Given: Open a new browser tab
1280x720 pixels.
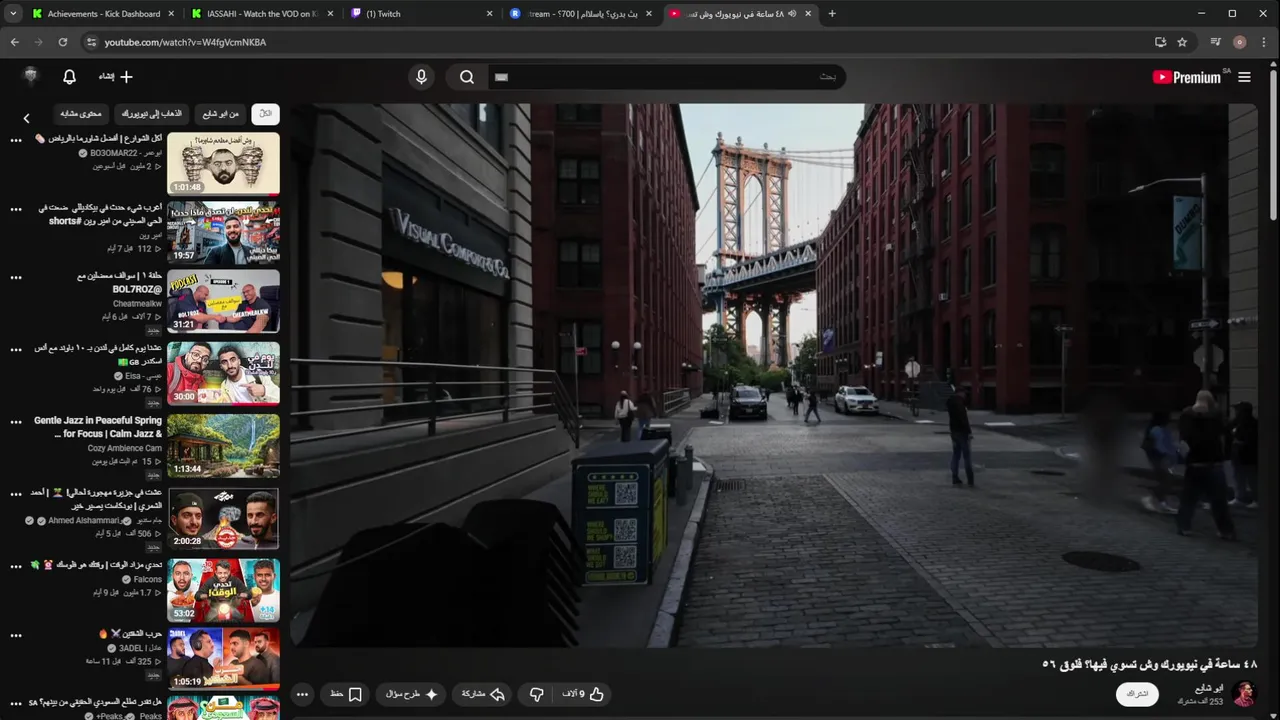Looking at the screenshot, I should pyautogui.click(x=832, y=14).
